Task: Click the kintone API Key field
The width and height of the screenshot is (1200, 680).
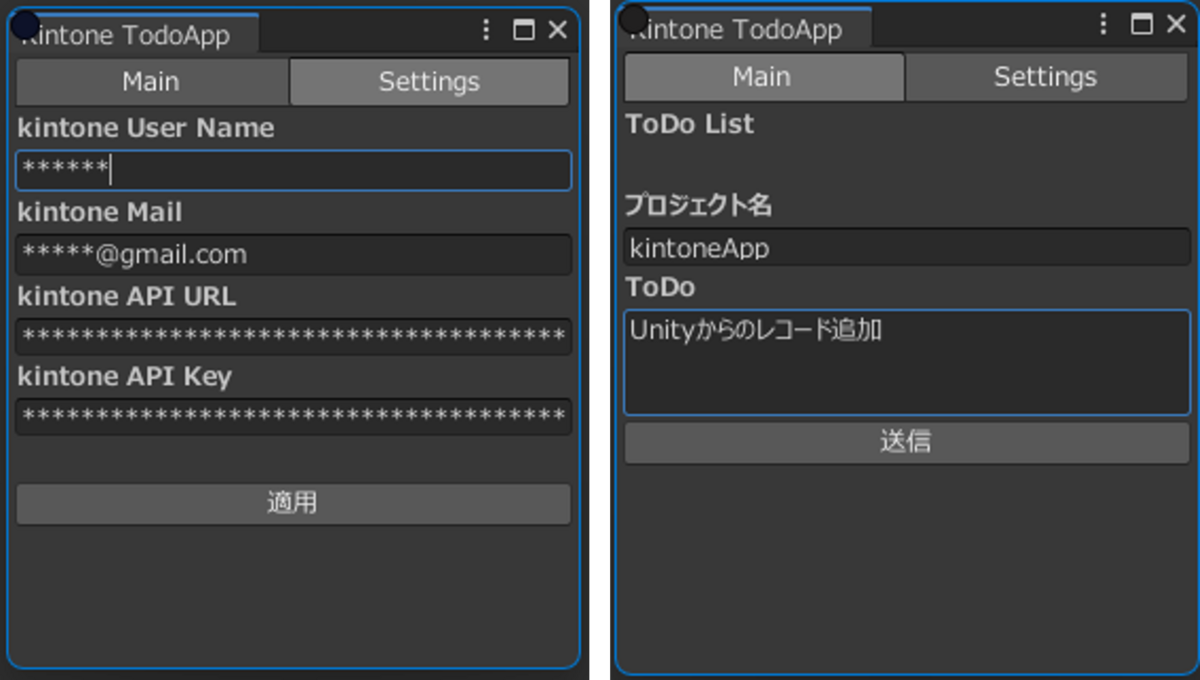Action: click(293, 417)
